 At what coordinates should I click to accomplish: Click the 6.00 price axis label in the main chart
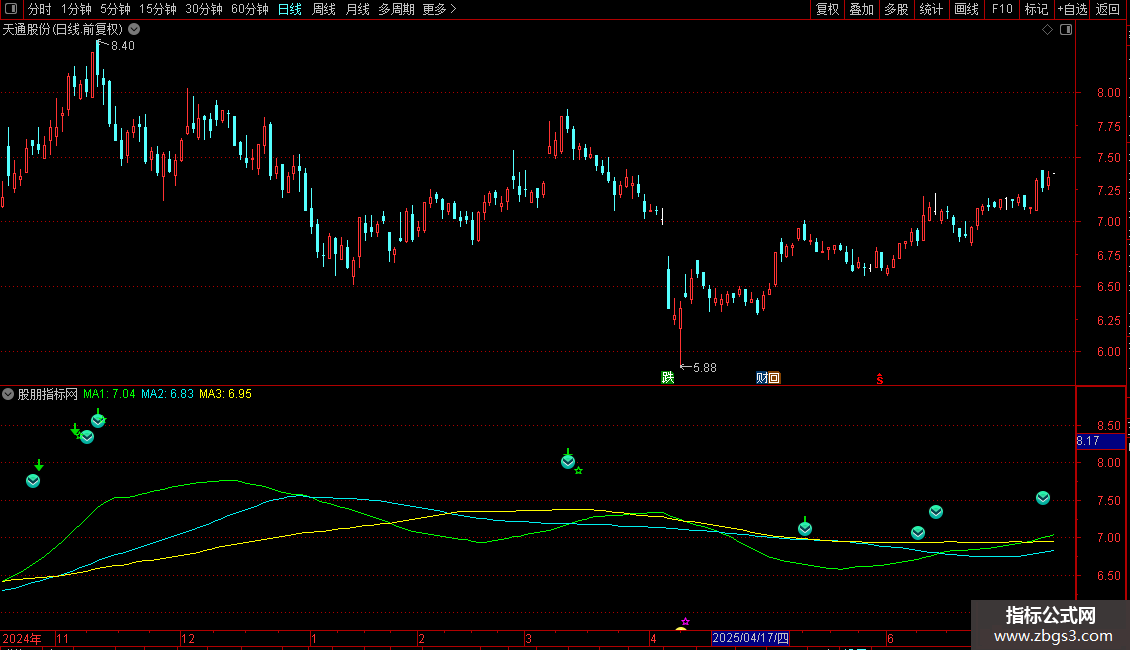click(1108, 352)
